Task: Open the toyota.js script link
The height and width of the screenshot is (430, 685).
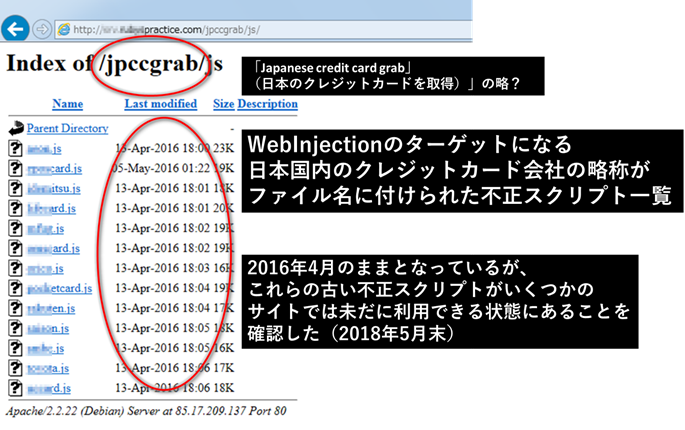Action: 49,368
